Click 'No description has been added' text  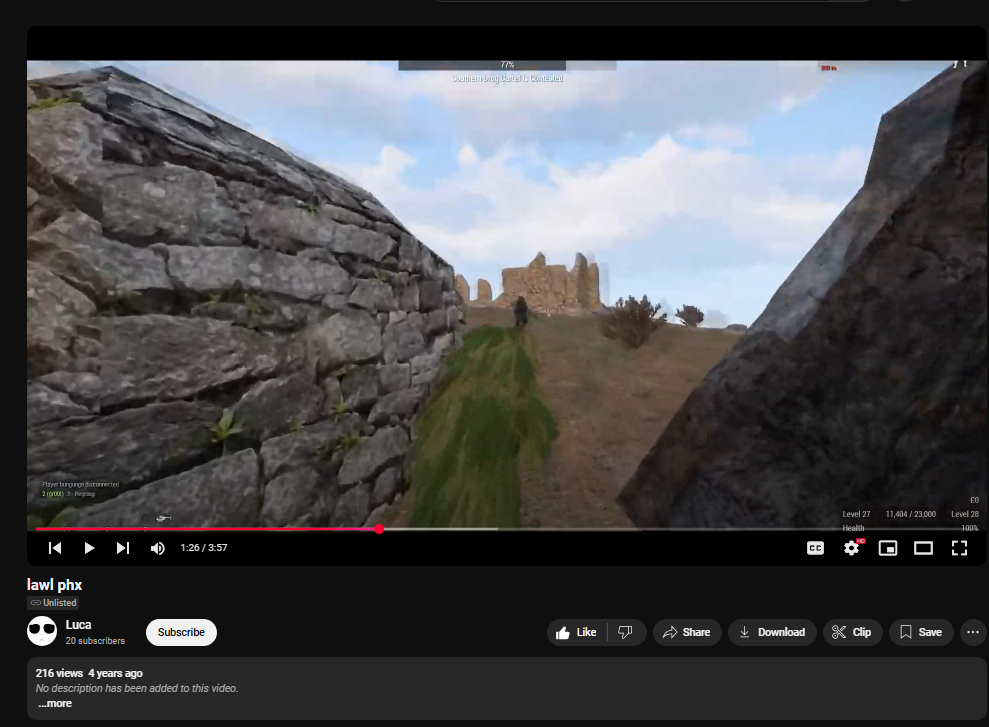(x=137, y=689)
